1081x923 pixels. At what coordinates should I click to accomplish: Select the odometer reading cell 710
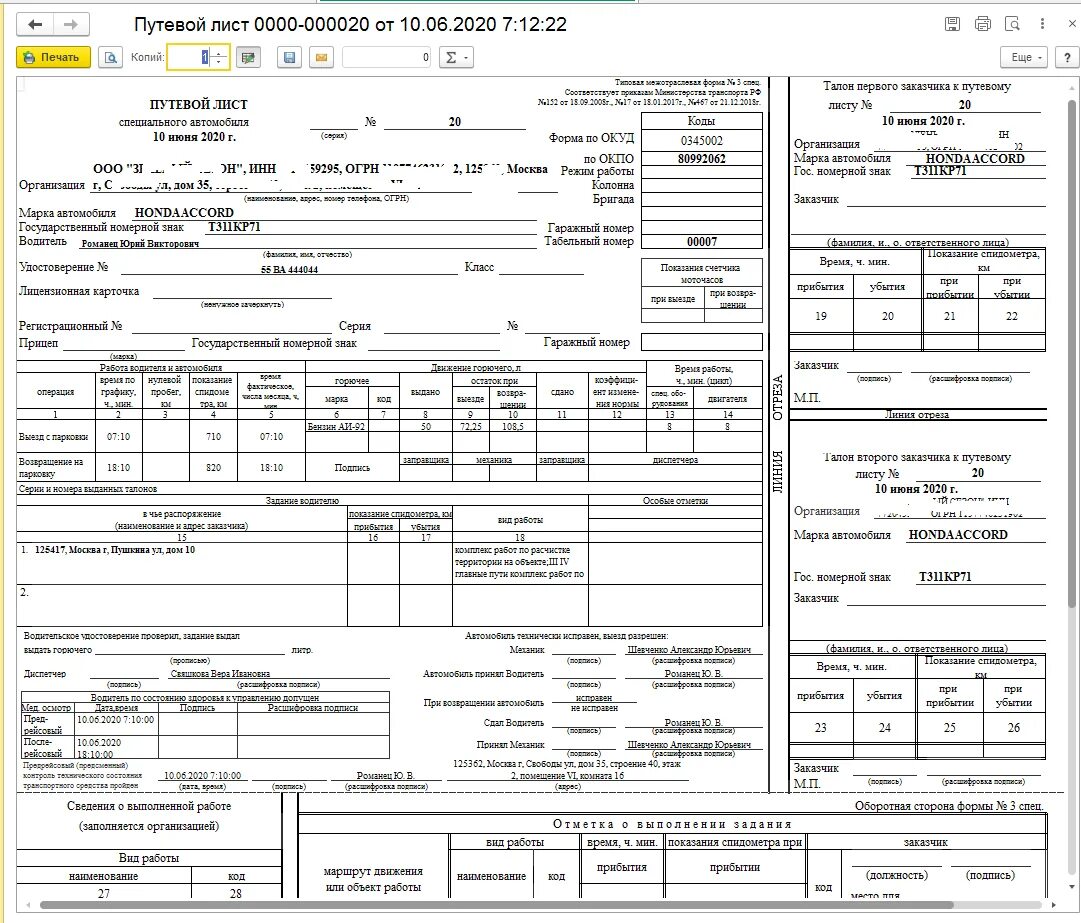click(x=213, y=436)
